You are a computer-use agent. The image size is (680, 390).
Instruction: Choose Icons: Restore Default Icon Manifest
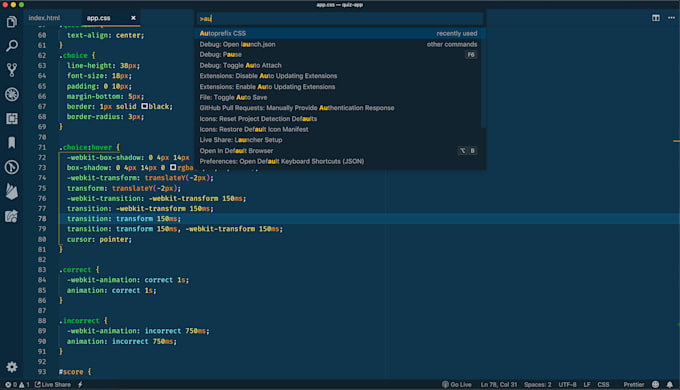340,129
